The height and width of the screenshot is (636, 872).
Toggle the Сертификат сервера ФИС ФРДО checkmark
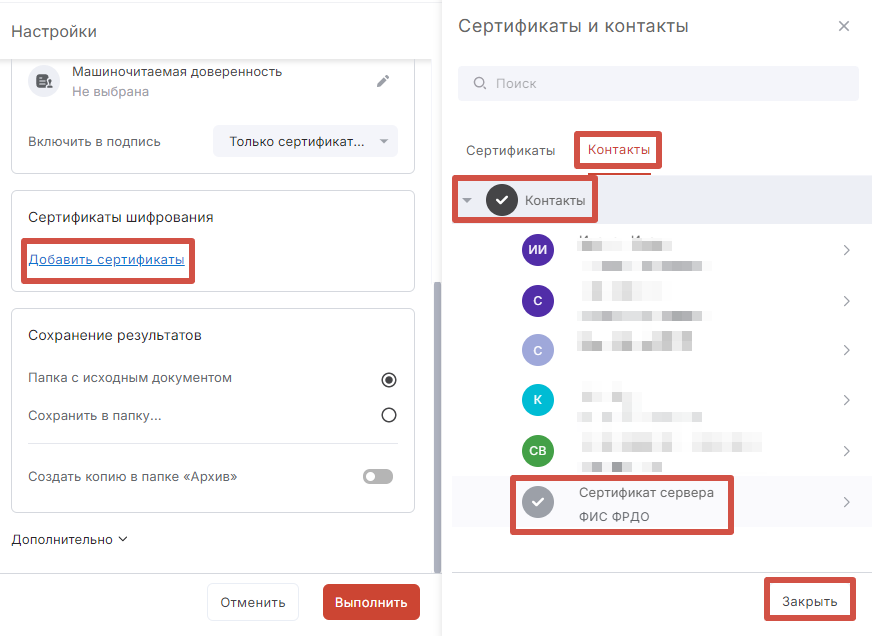(537, 502)
